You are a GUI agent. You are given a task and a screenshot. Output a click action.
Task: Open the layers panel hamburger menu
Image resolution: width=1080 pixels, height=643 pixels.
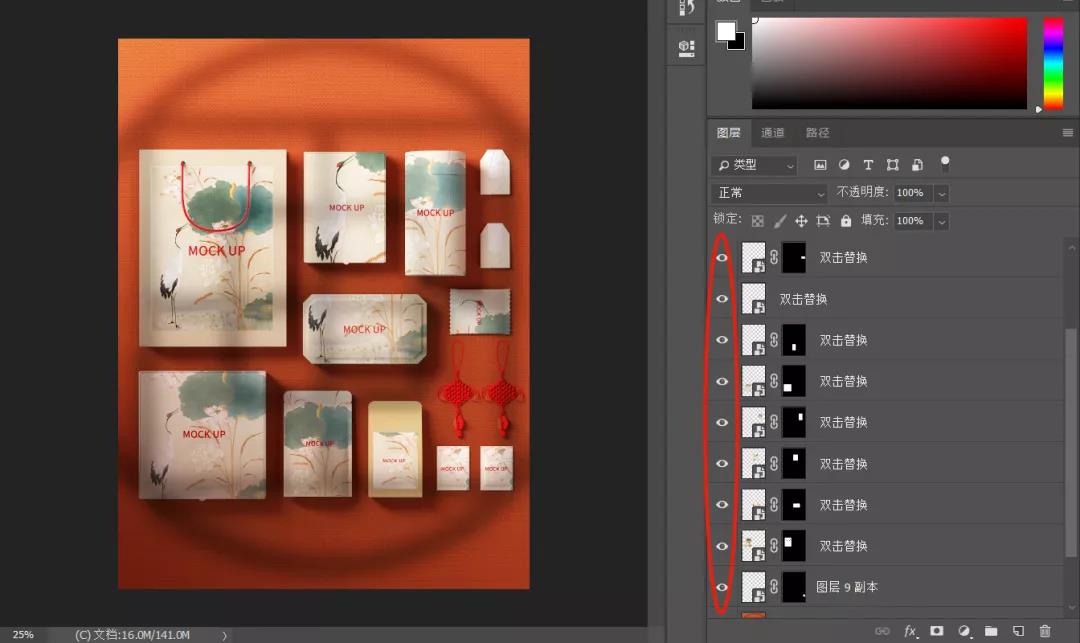(x=1067, y=133)
